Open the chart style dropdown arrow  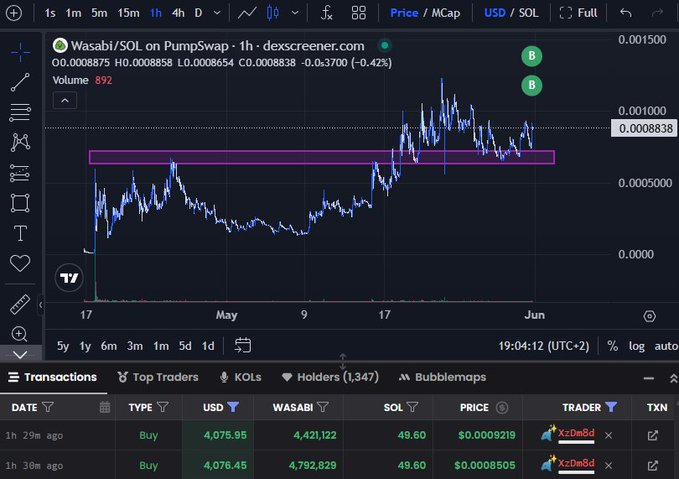pos(295,13)
